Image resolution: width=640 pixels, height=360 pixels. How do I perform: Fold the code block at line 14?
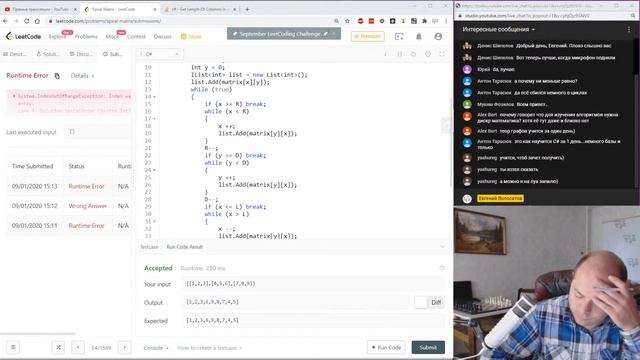(x=154, y=97)
